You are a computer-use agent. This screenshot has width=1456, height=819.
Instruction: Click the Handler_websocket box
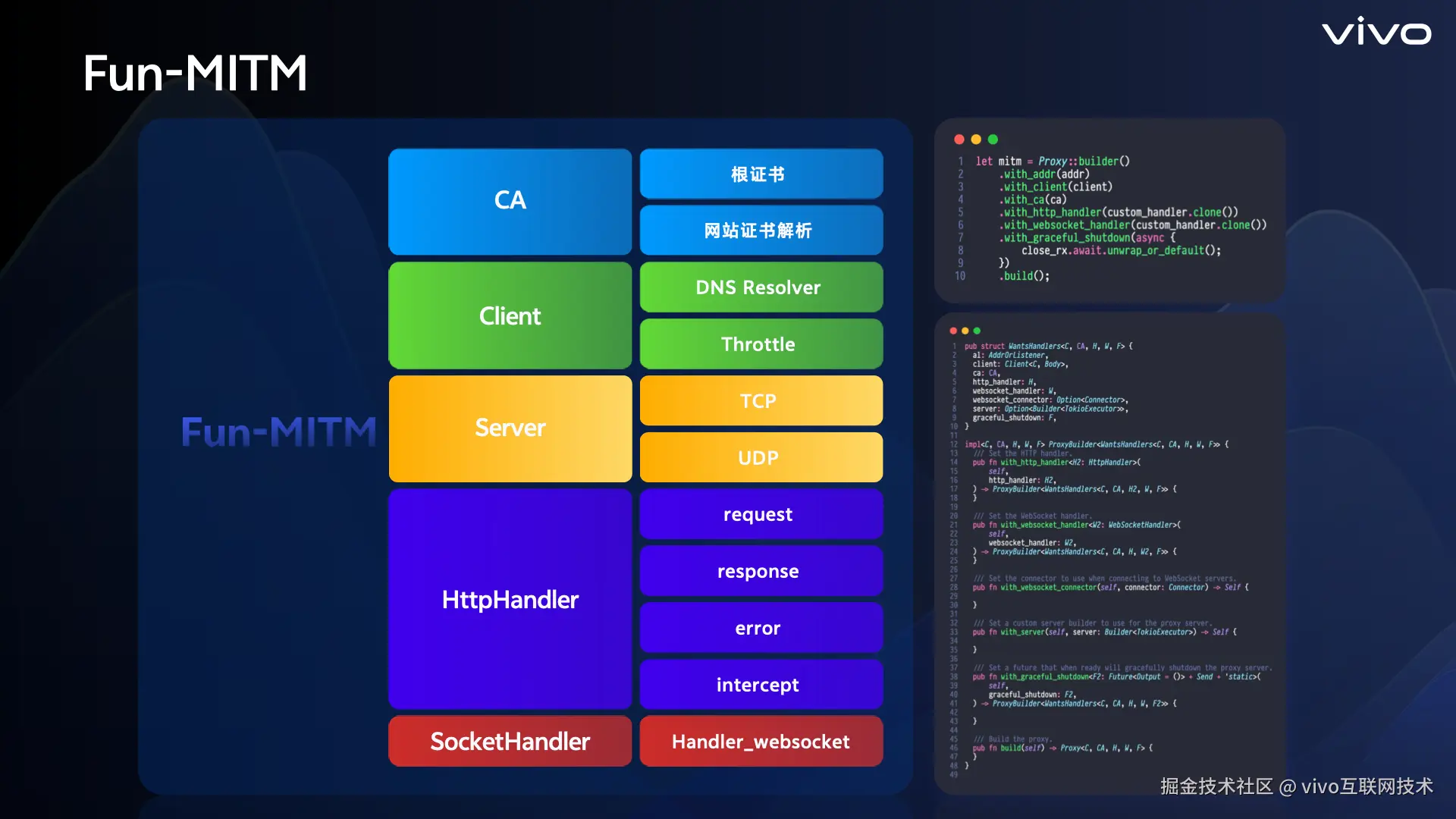(761, 741)
